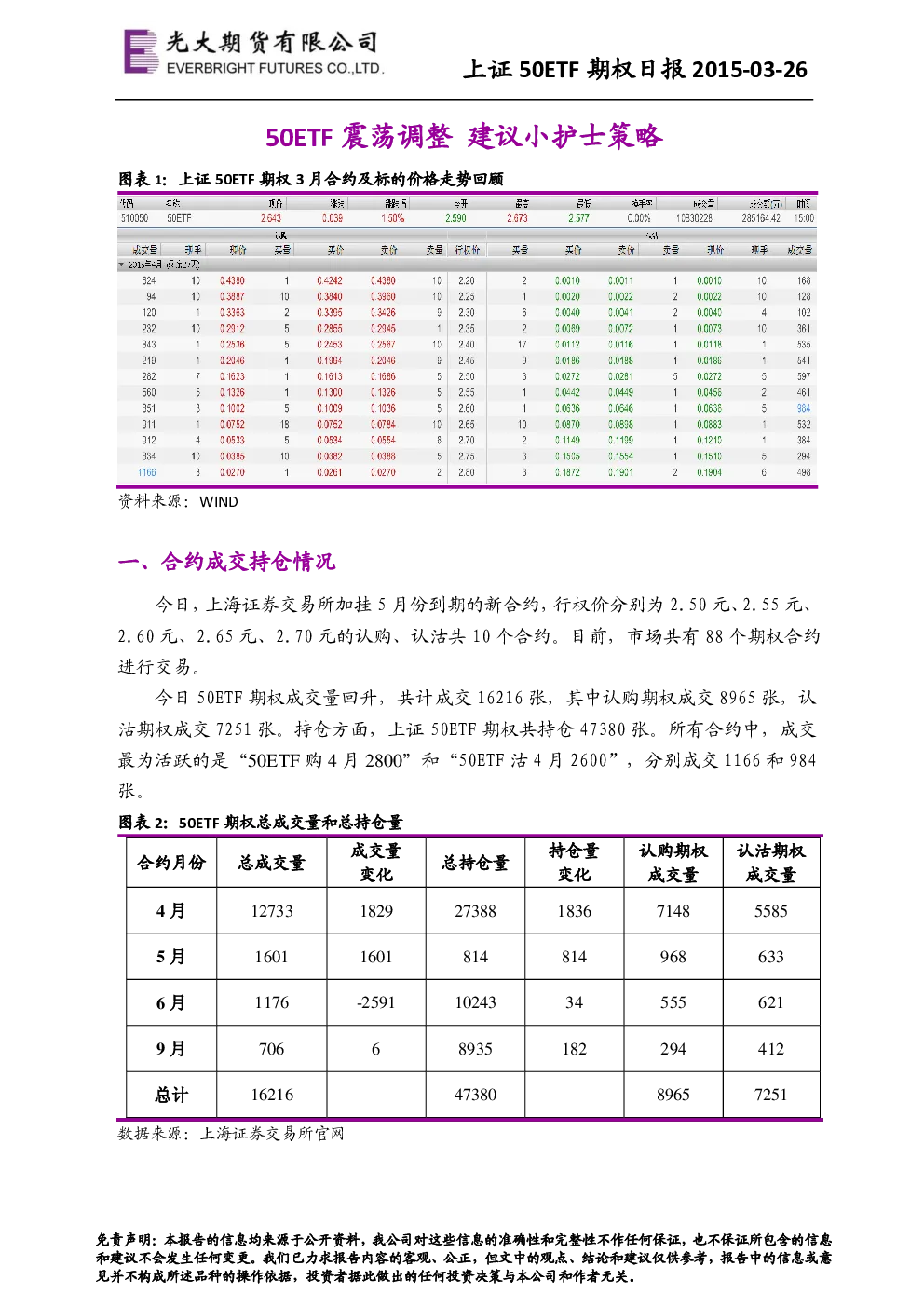Click the June call volume 555

coord(673,1002)
